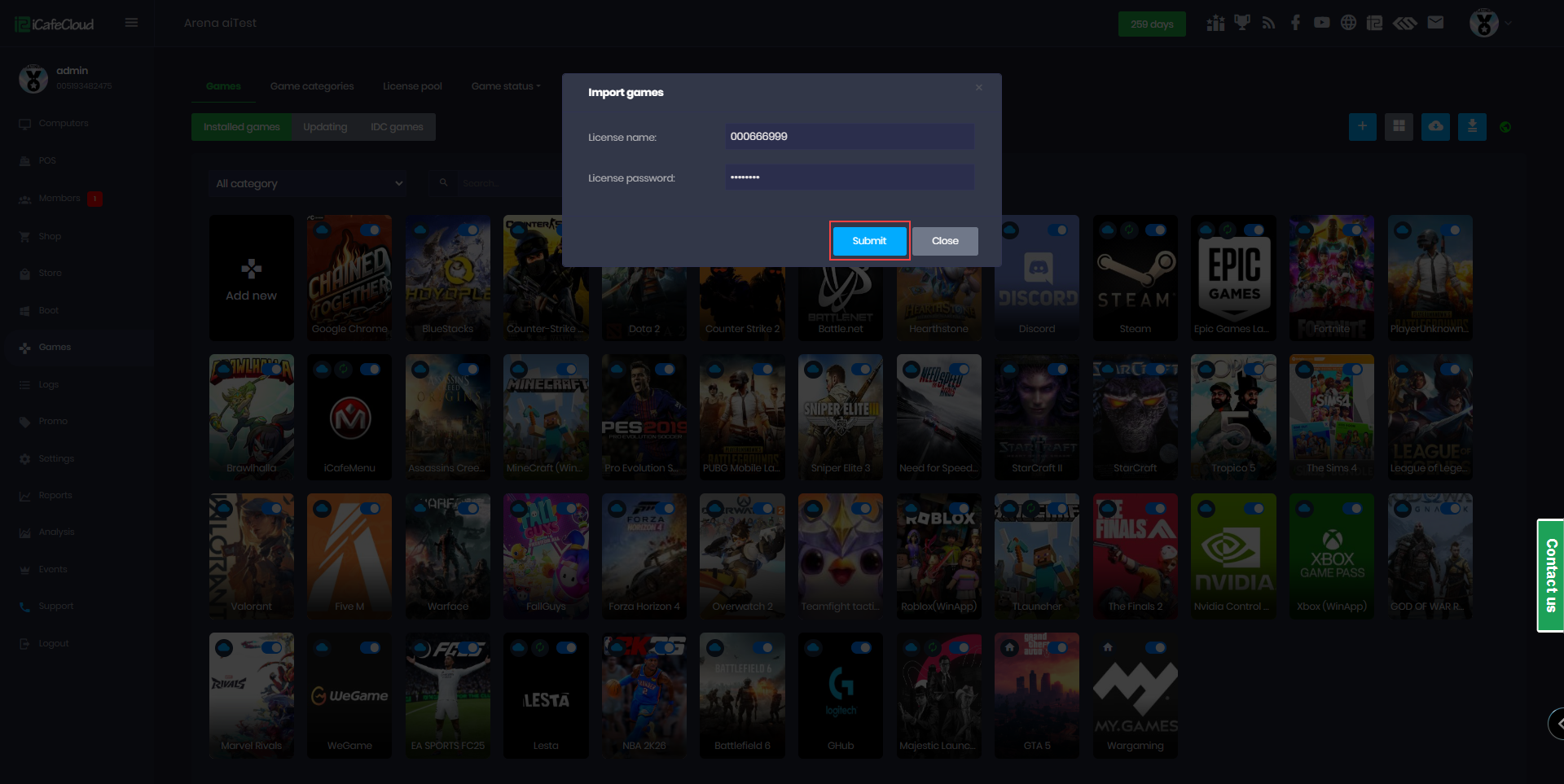The width and height of the screenshot is (1564, 784).
Task: Open the Marvel Rivals game thumbnail
Action: point(252,695)
